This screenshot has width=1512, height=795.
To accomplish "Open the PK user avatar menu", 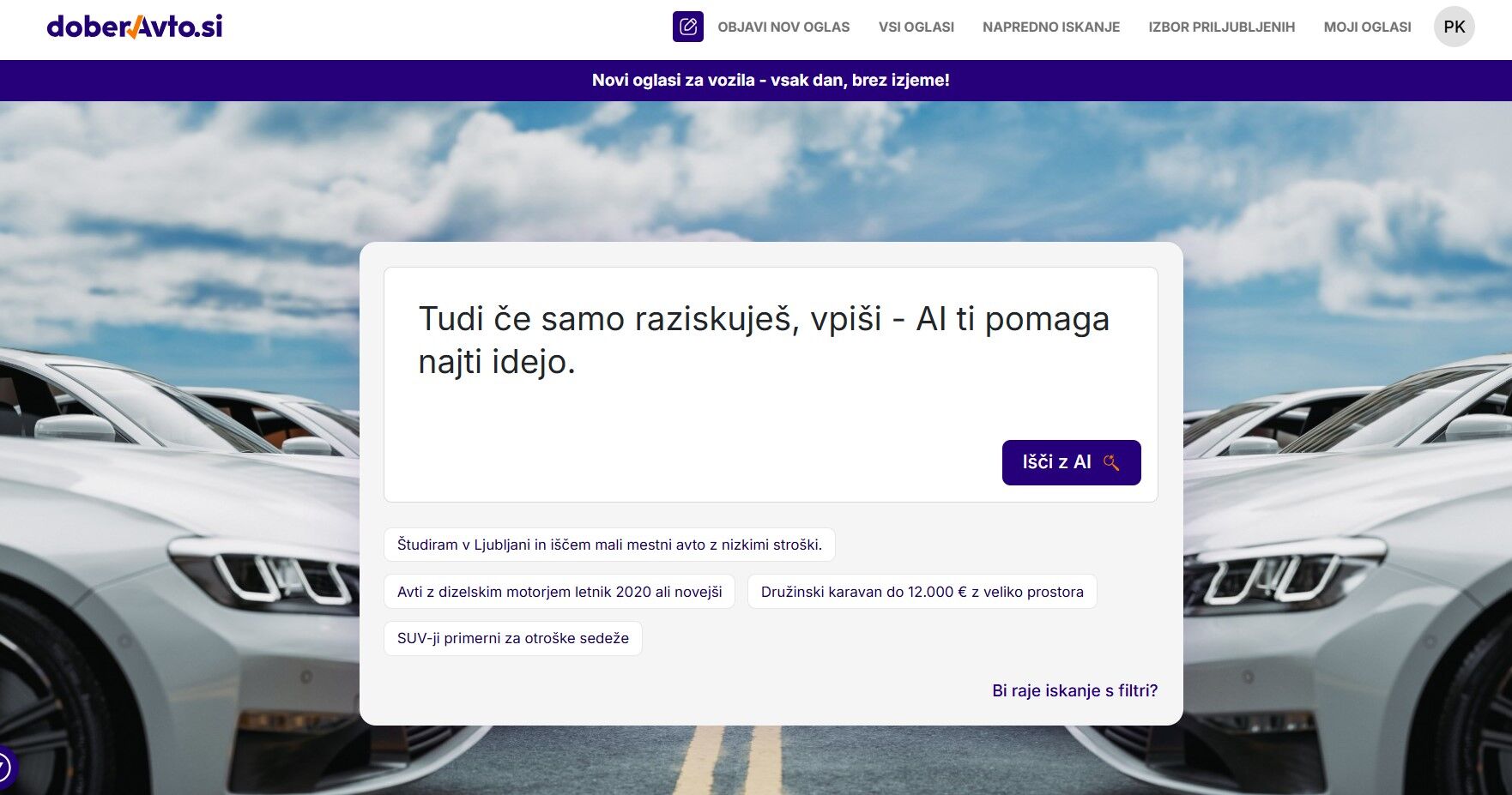I will [1454, 27].
